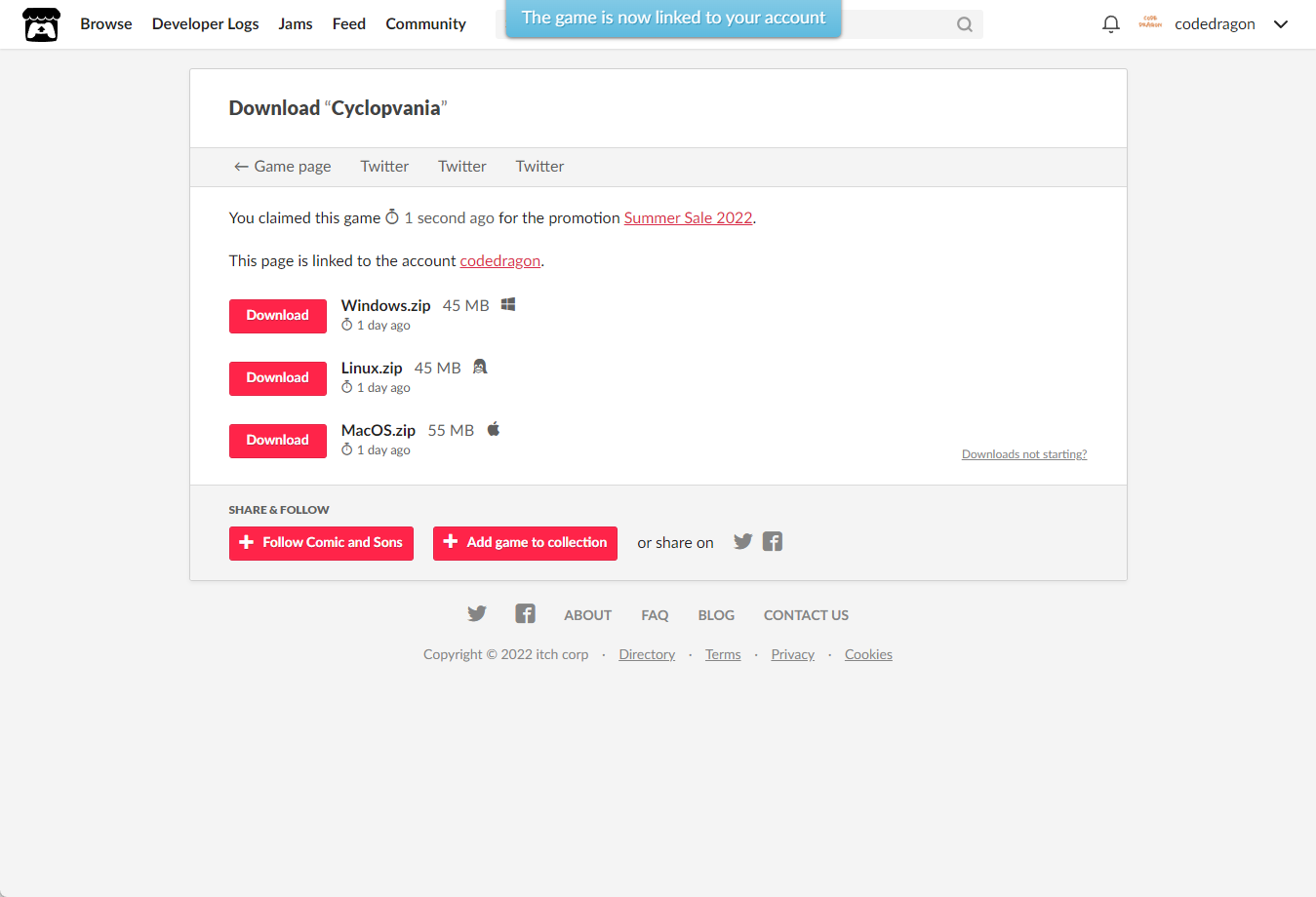Open the FAQ footer link
1316x897 pixels.
pos(655,615)
